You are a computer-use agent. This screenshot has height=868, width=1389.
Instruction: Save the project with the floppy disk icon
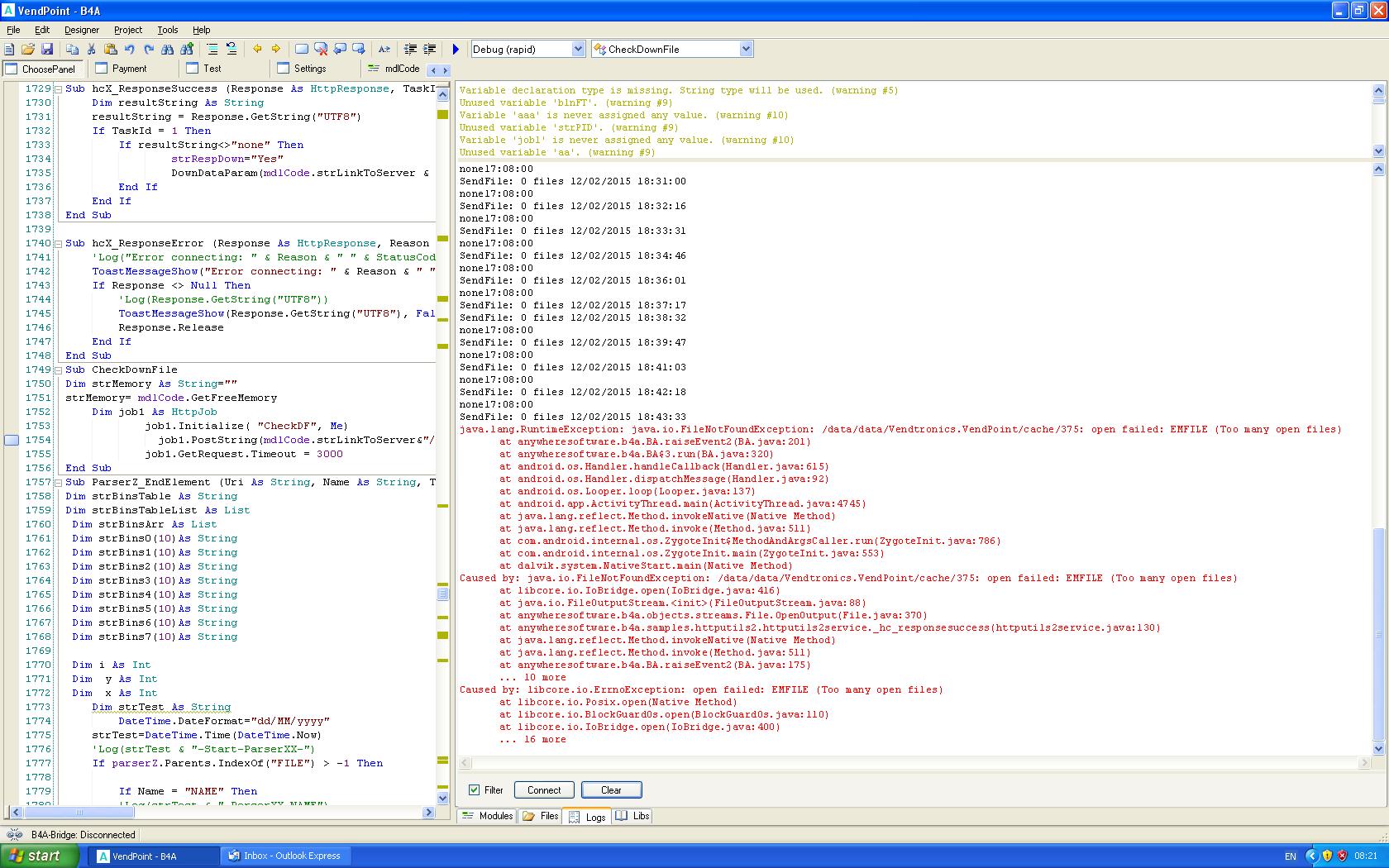click(x=47, y=50)
